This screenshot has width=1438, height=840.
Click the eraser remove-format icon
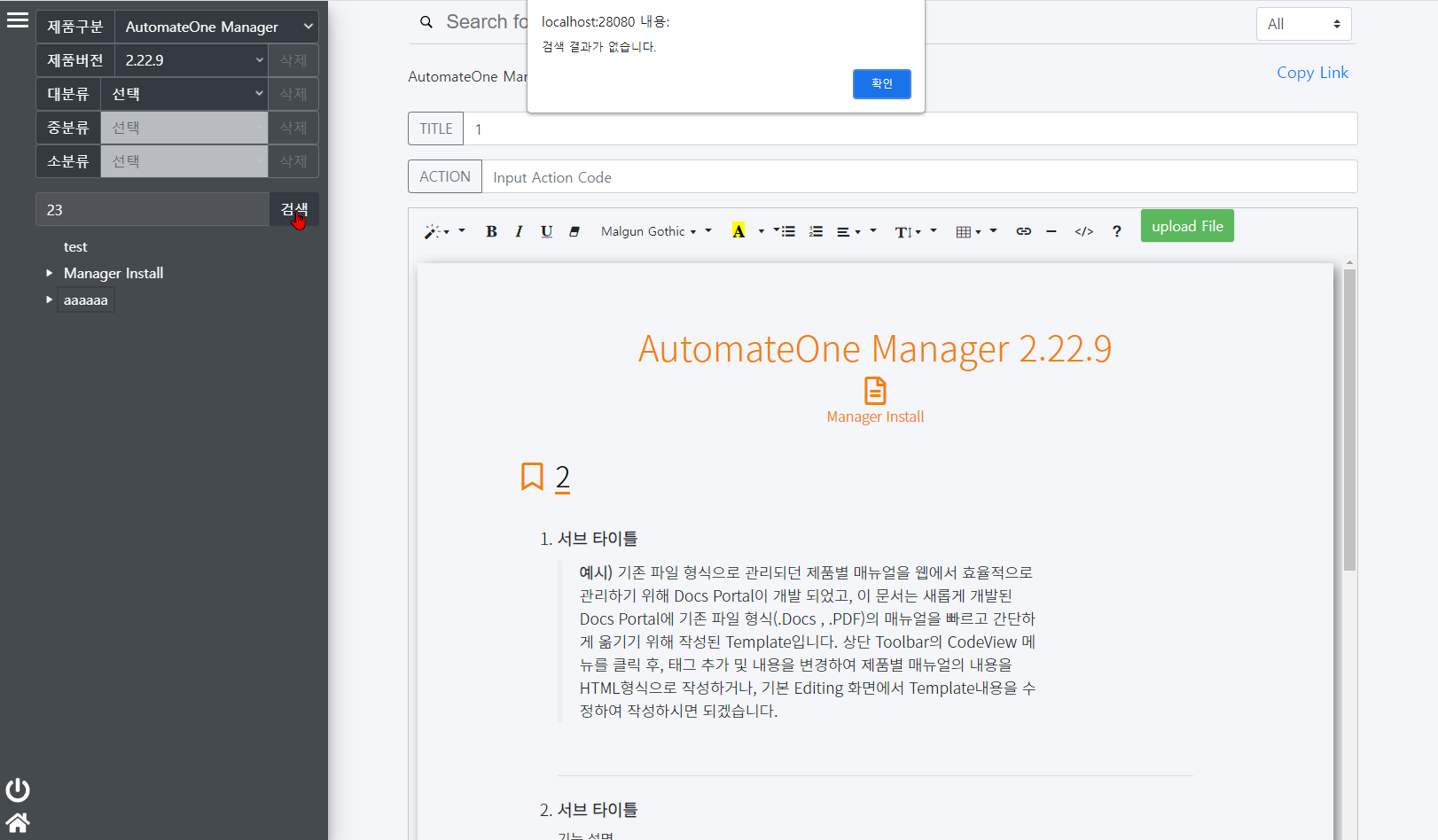point(574,231)
